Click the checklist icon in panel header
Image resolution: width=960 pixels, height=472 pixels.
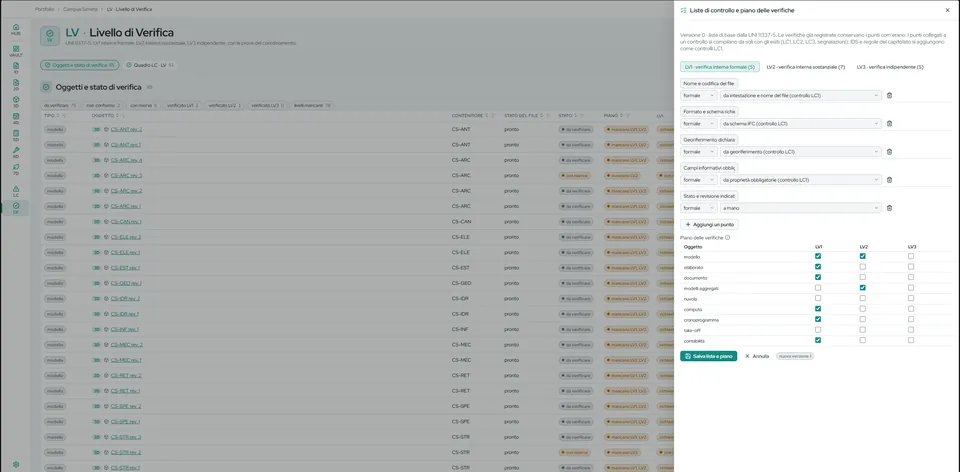coord(684,10)
